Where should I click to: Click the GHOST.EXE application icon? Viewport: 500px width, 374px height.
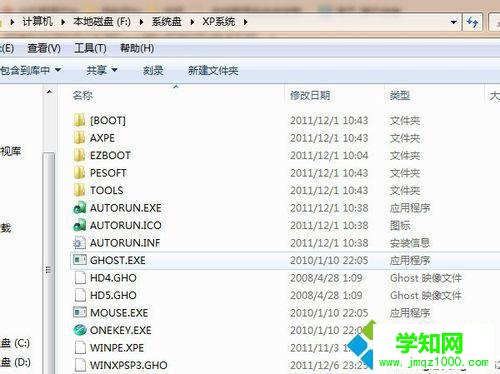(x=80, y=260)
